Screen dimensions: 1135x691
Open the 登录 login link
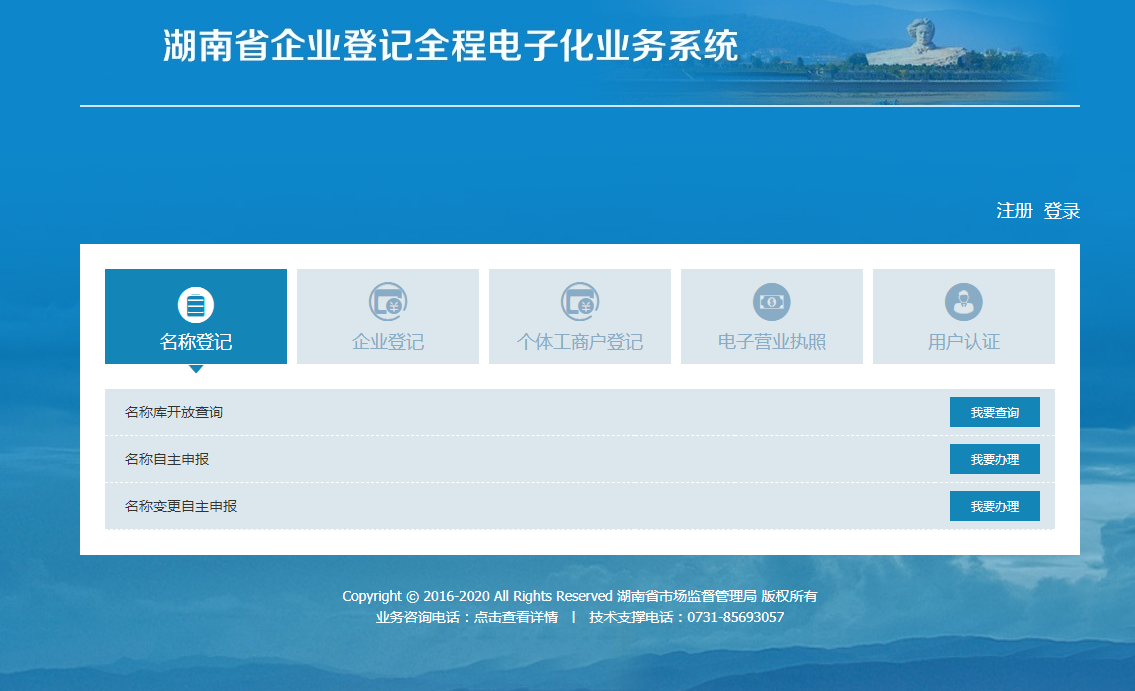[x=1062, y=211]
